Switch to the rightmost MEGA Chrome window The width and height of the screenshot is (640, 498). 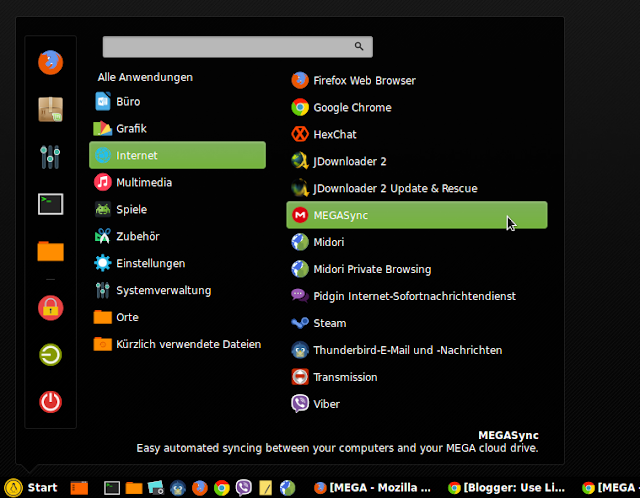611,487
